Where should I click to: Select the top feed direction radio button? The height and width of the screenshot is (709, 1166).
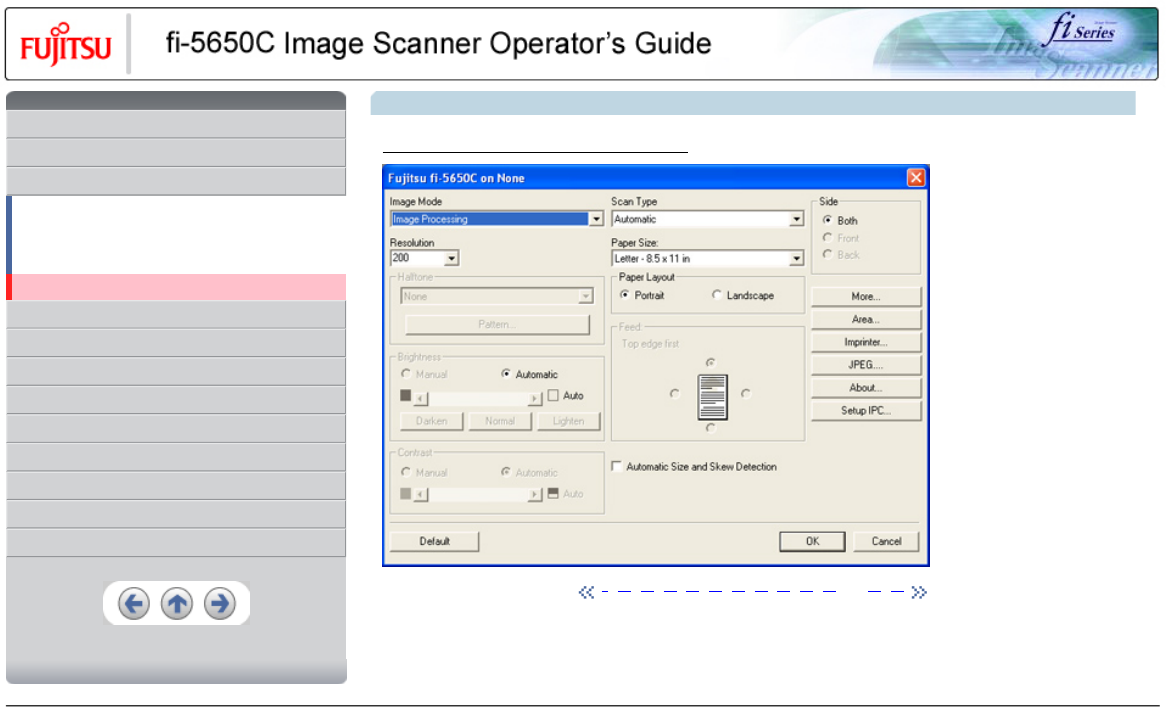pos(711,362)
